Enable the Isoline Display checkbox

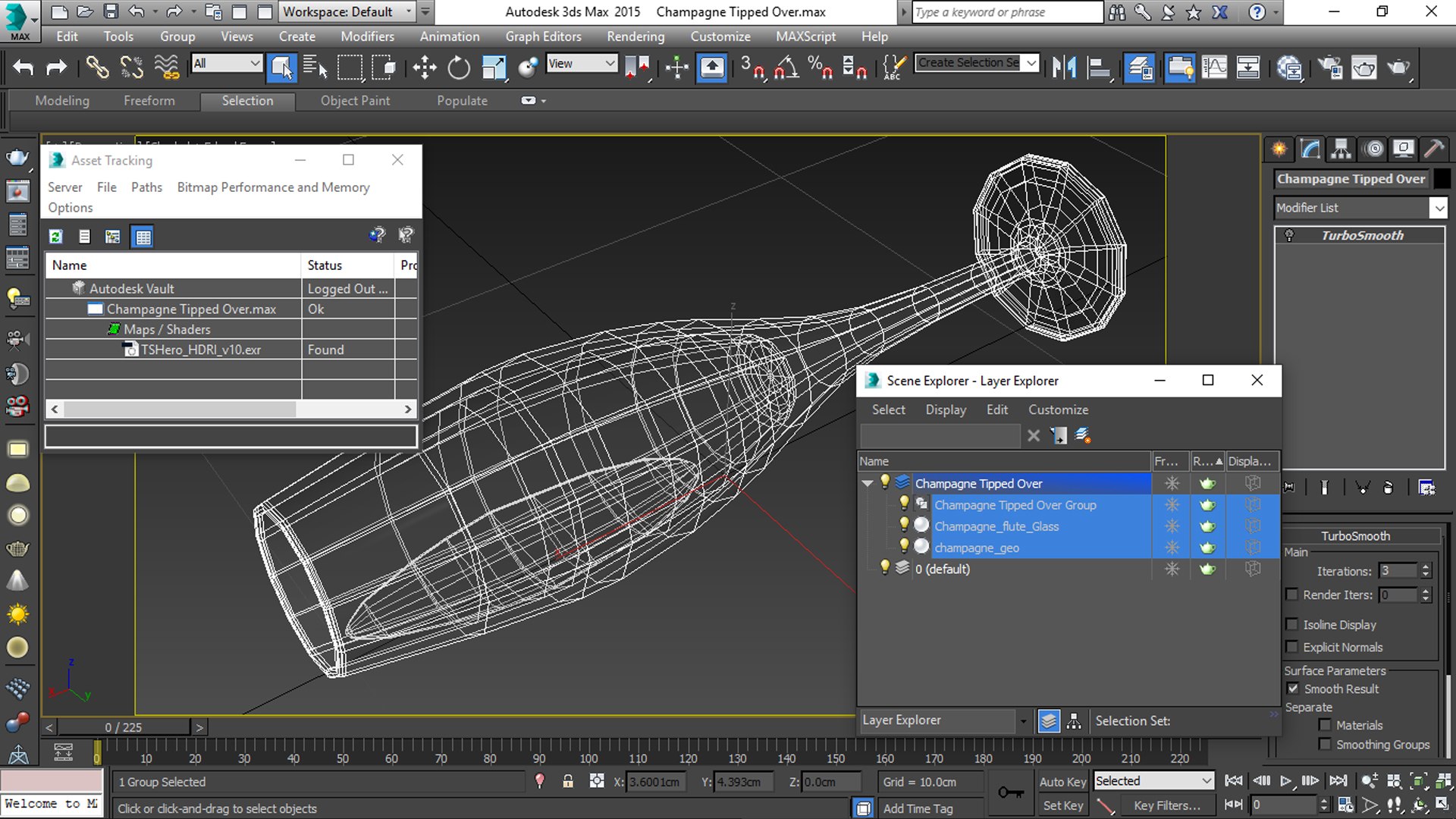[1292, 624]
